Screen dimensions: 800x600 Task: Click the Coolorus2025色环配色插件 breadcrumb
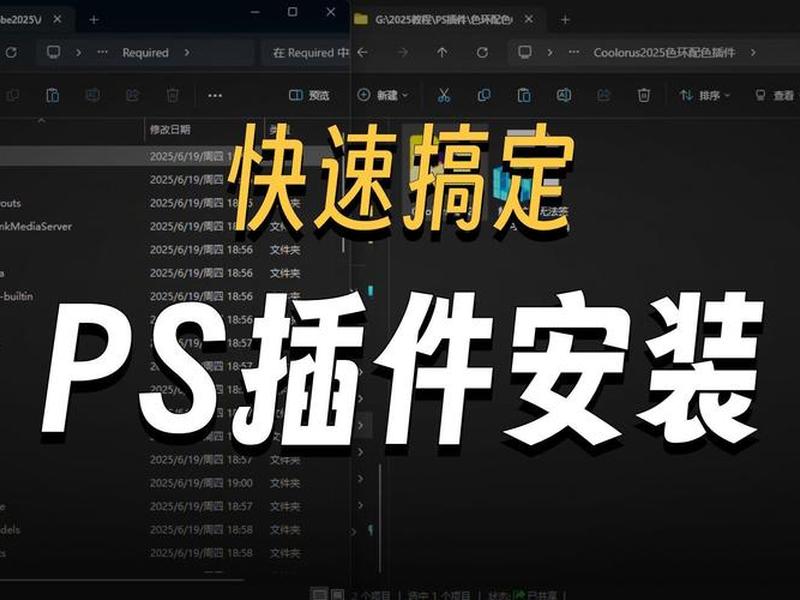click(664, 53)
